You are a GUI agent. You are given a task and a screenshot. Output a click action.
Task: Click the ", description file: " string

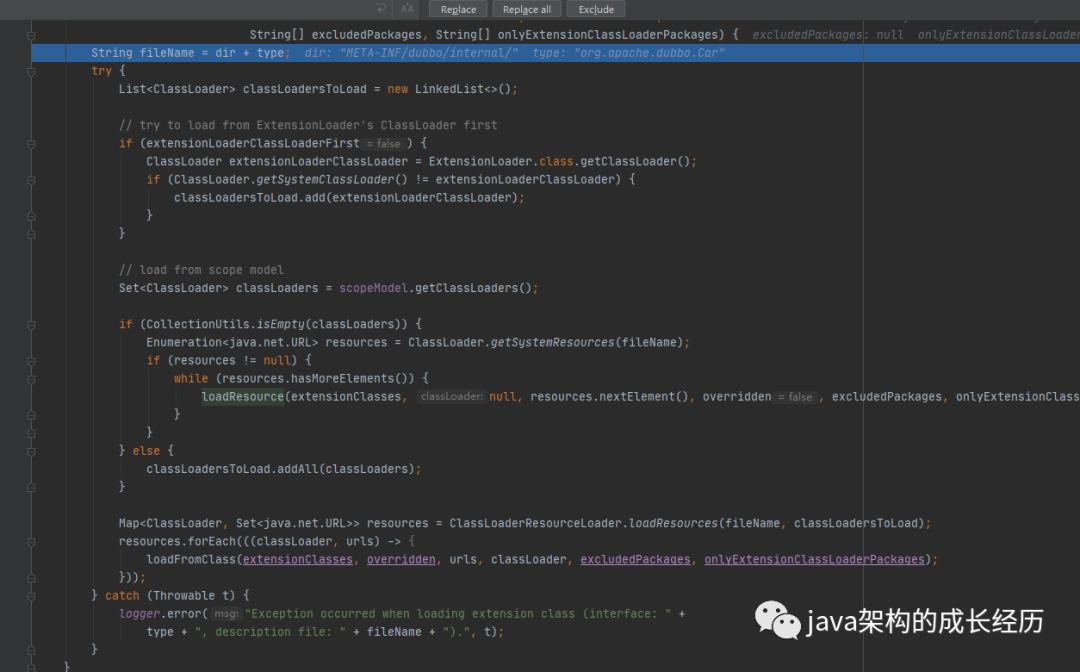tap(271, 632)
